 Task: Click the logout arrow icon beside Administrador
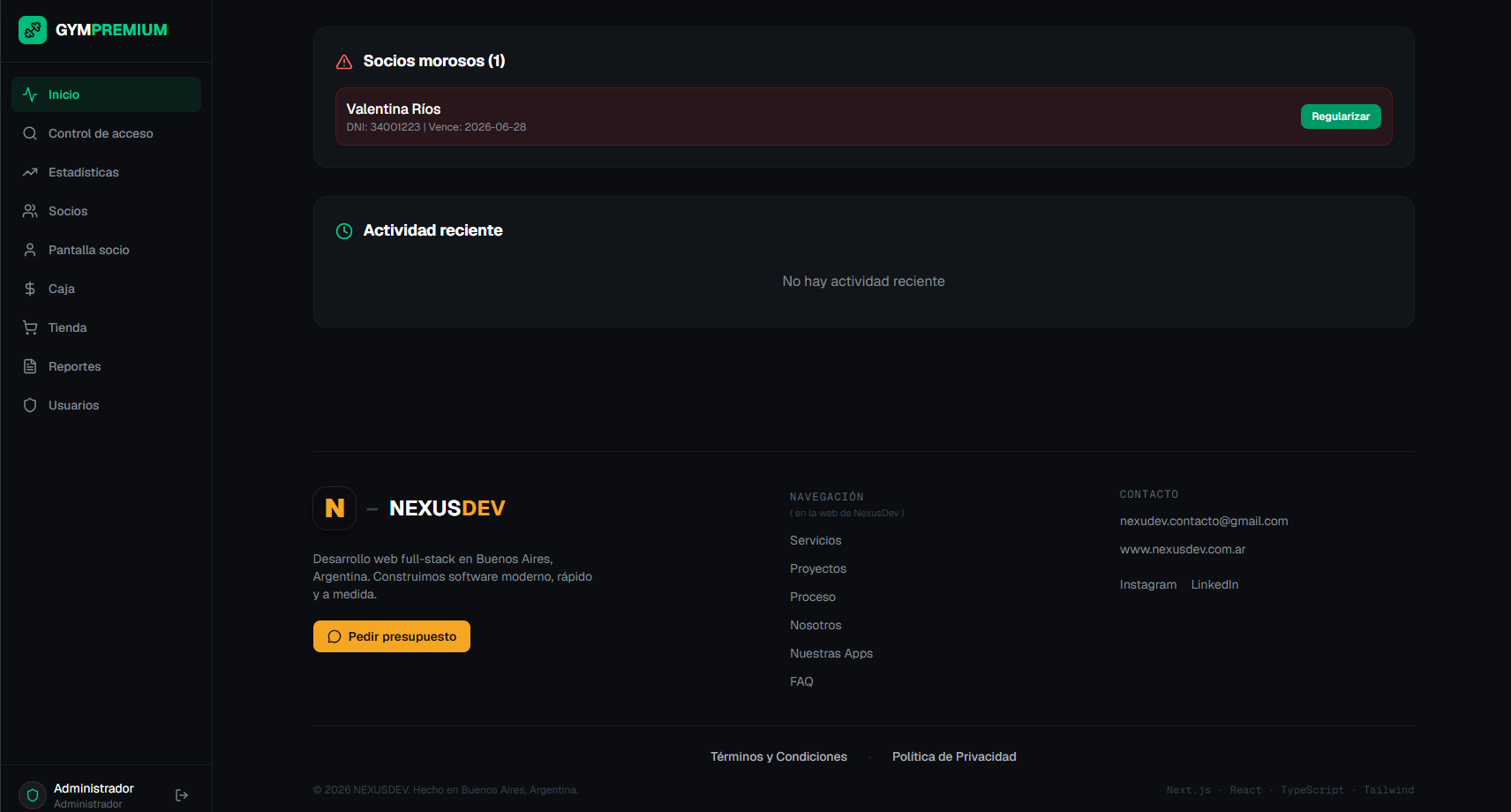(182, 795)
